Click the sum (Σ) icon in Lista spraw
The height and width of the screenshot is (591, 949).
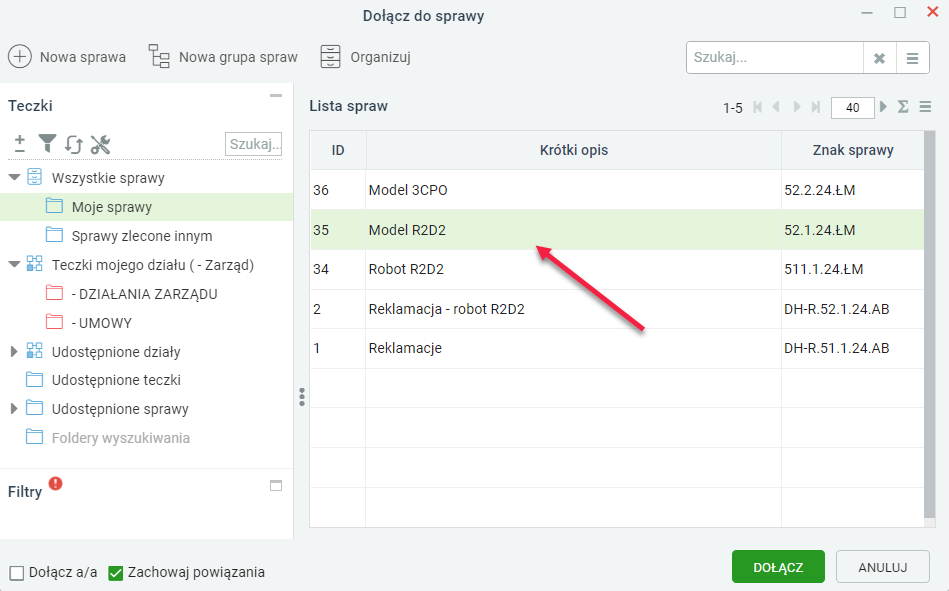click(903, 107)
